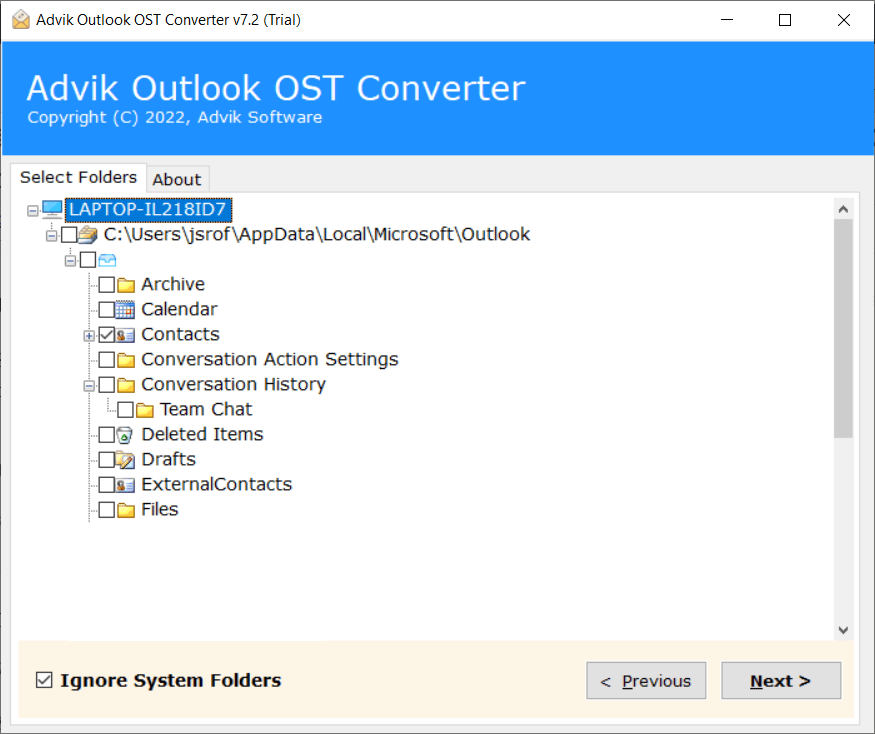Click the computer icon beside LAPTOP-IL218ID7
Viewport: 875px width, 734px height.
click(x=52, y=210)
